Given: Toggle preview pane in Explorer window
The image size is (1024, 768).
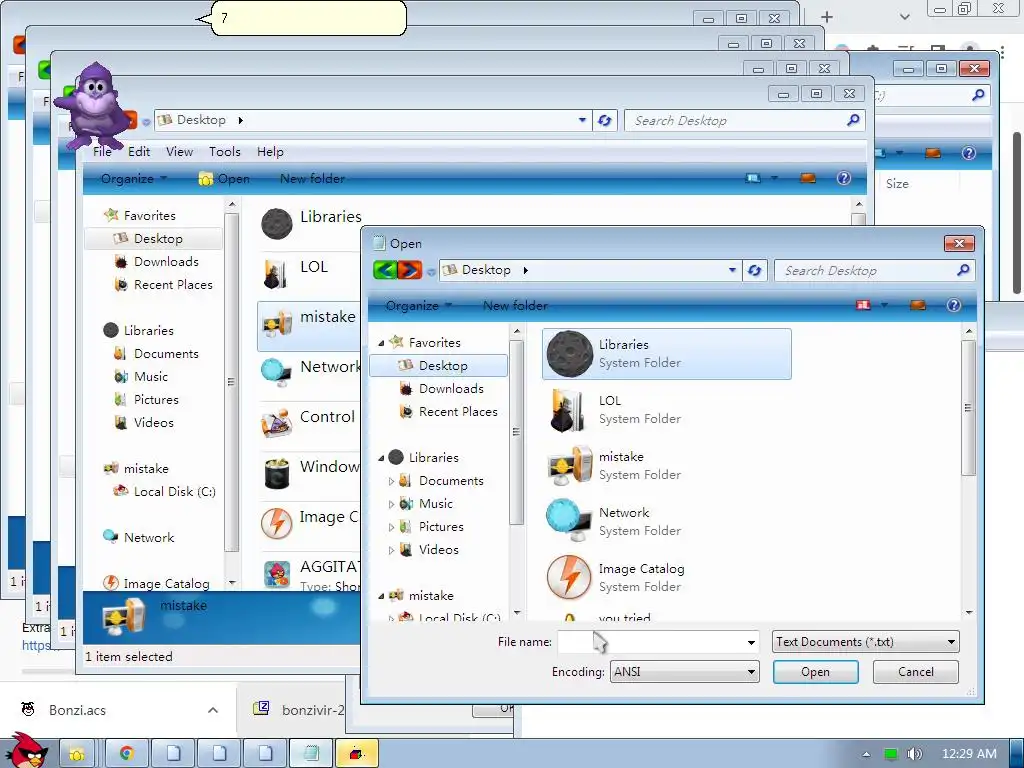Looking at the screenshot, I should 808,178.
